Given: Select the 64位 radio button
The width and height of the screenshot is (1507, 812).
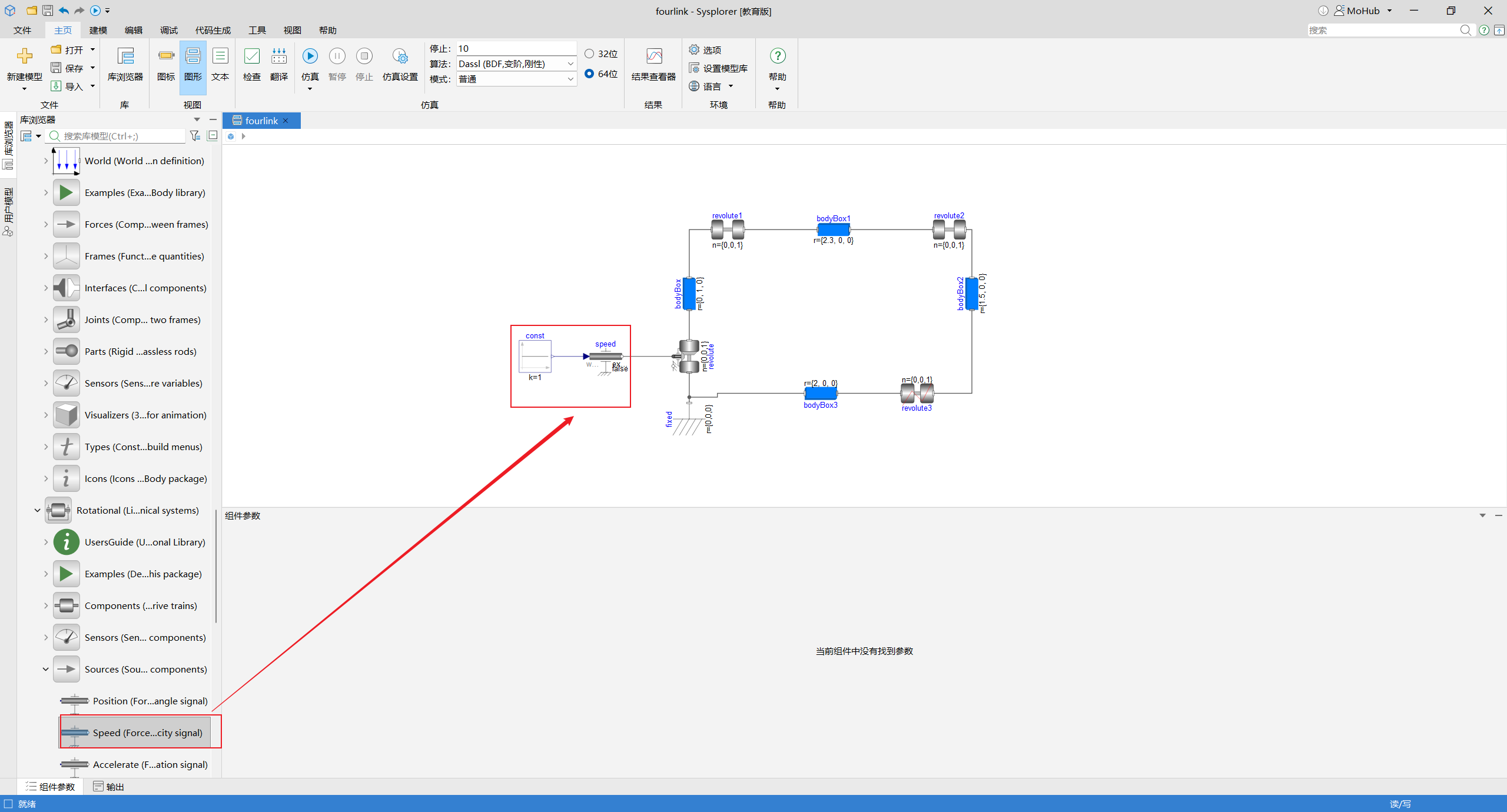Looking at the screenshot, I should [589, 74].
